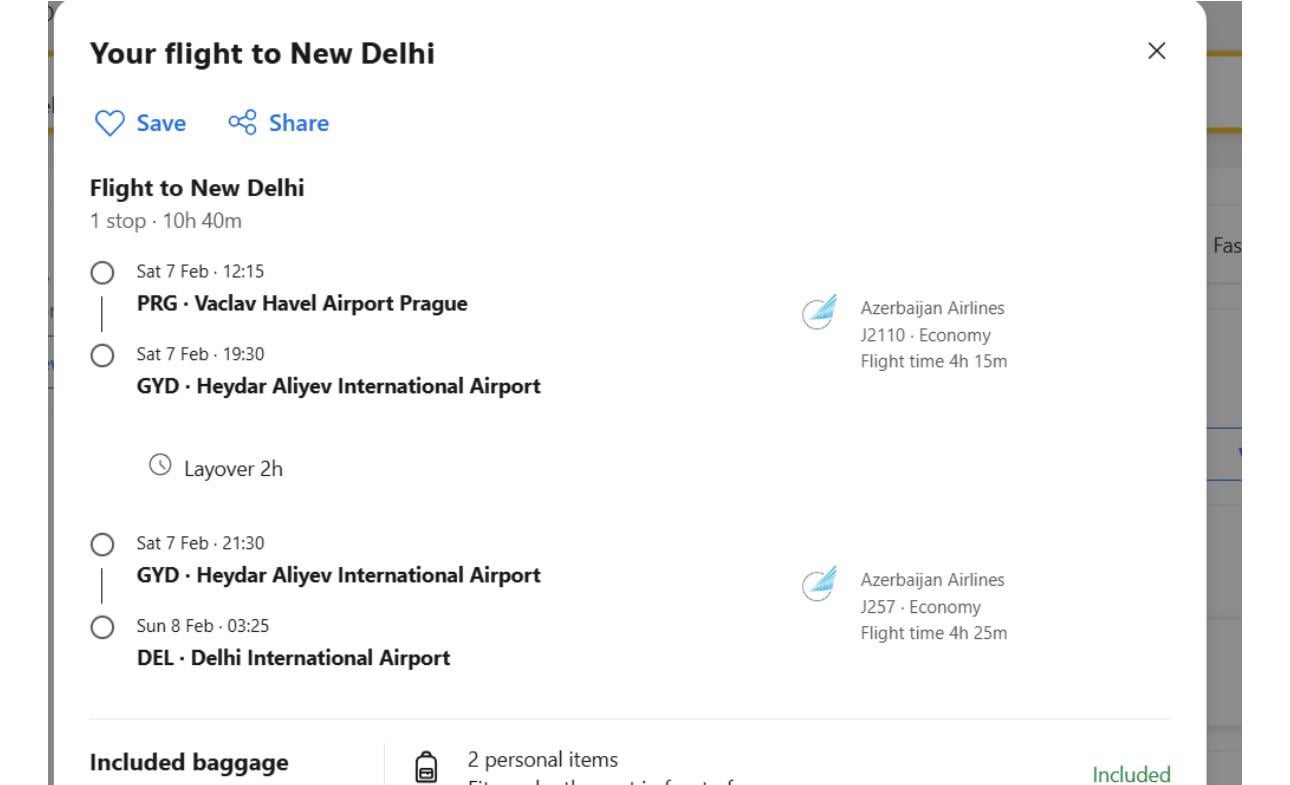Click the Save text link

click(161, 123)
